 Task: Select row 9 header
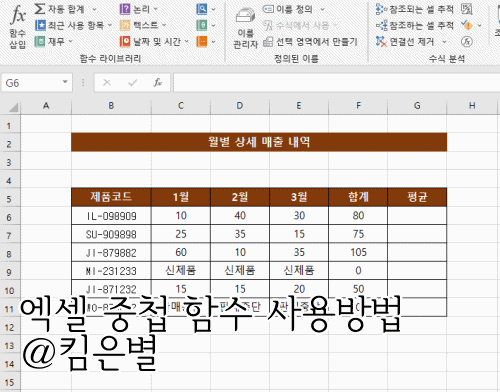click(x=9, y=272)
